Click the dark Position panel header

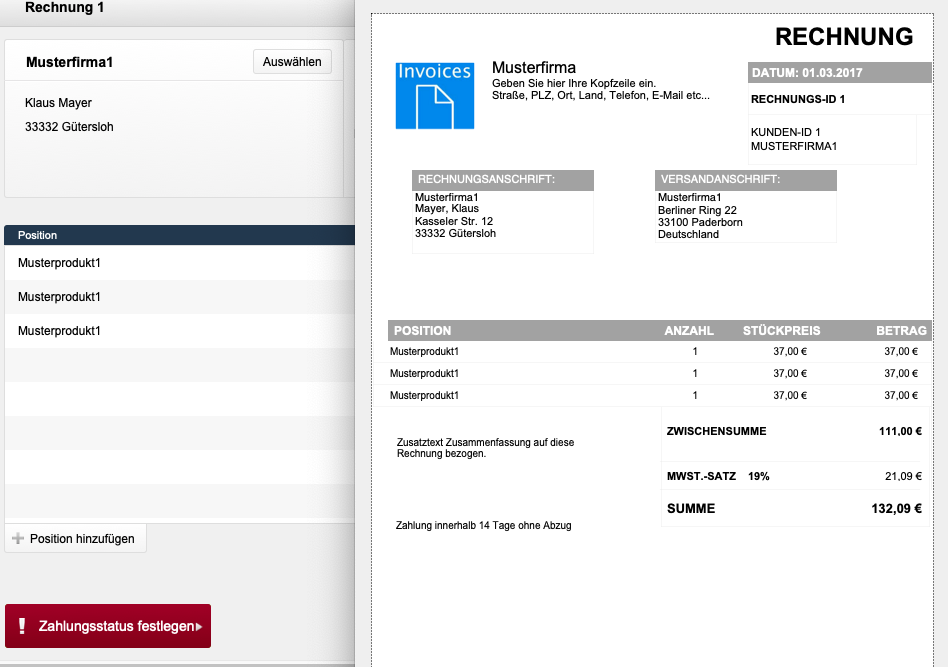point(40,235)
